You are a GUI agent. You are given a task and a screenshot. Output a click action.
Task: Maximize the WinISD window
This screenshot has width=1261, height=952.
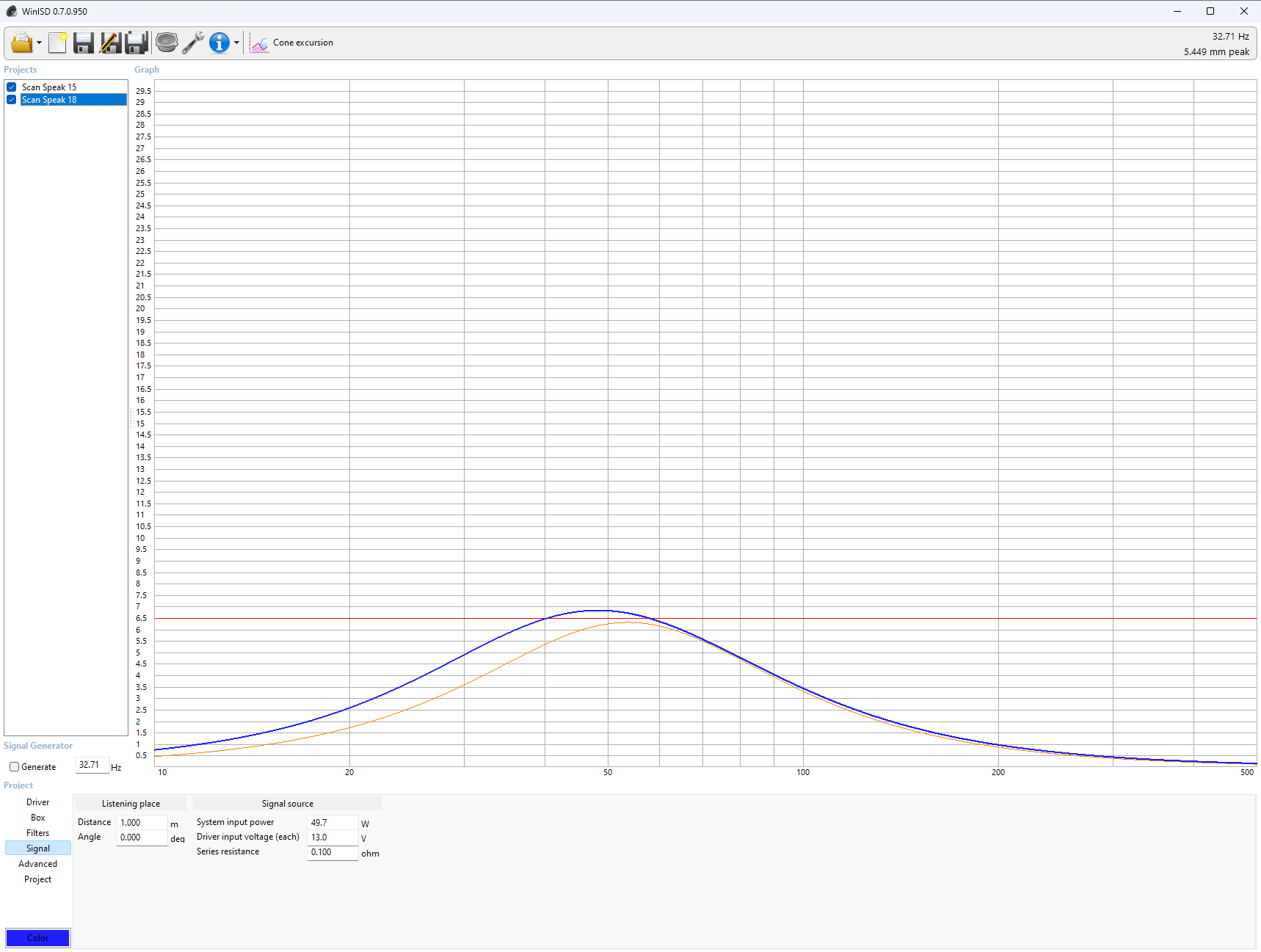[1210, 11]
